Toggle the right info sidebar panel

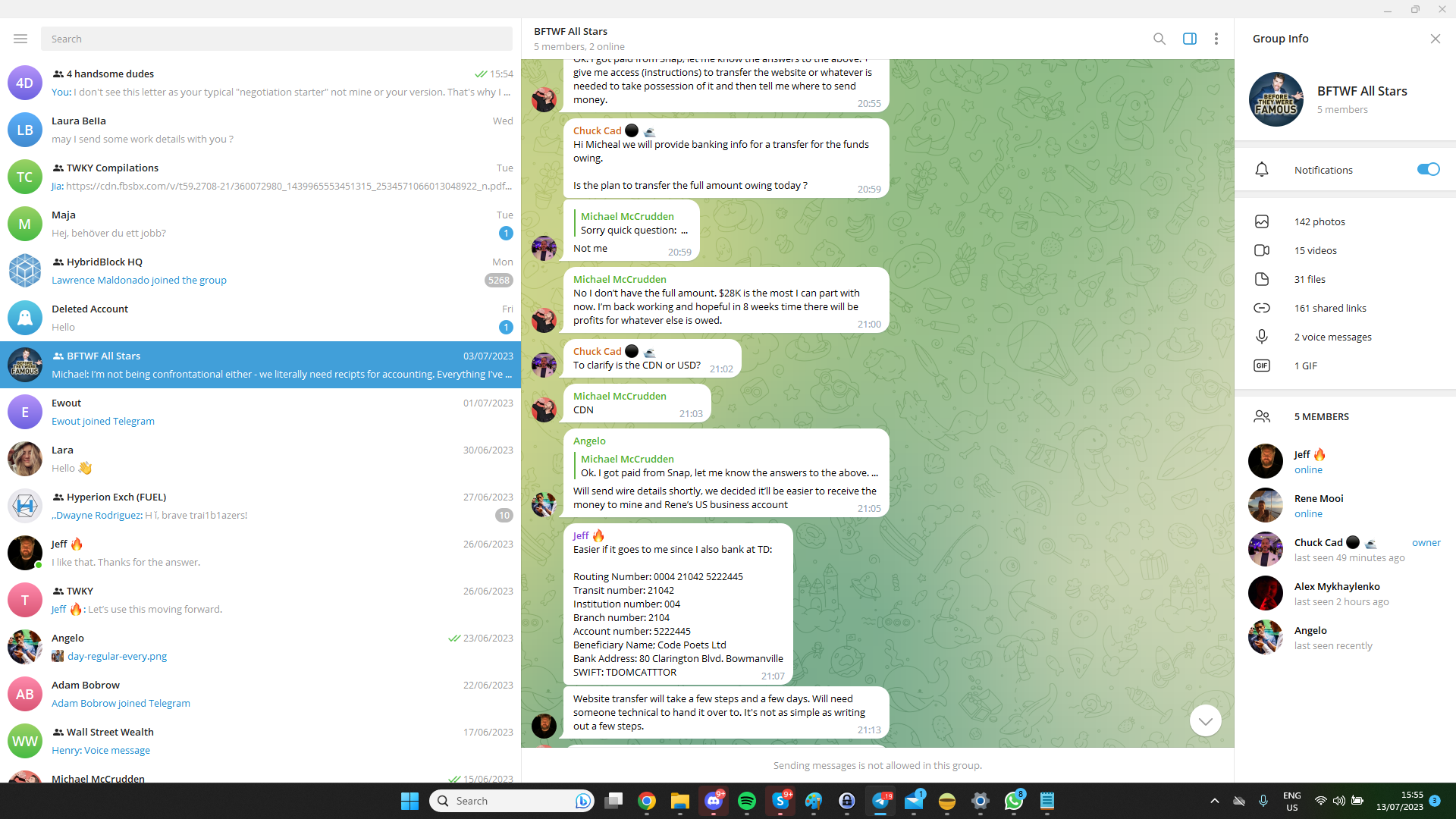pyautogui.click(x=1189, y=39)
